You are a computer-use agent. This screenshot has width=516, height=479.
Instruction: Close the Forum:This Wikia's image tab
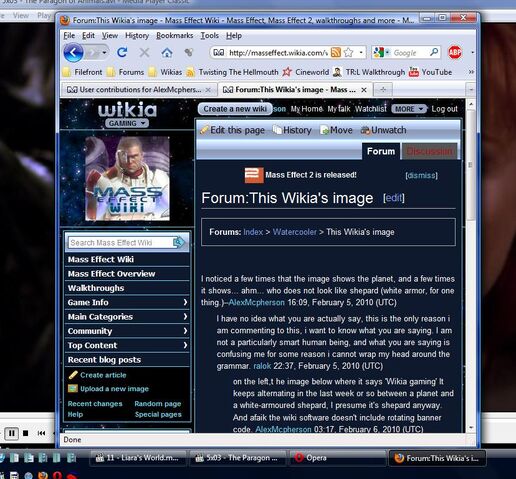click(x=364, y=90)
